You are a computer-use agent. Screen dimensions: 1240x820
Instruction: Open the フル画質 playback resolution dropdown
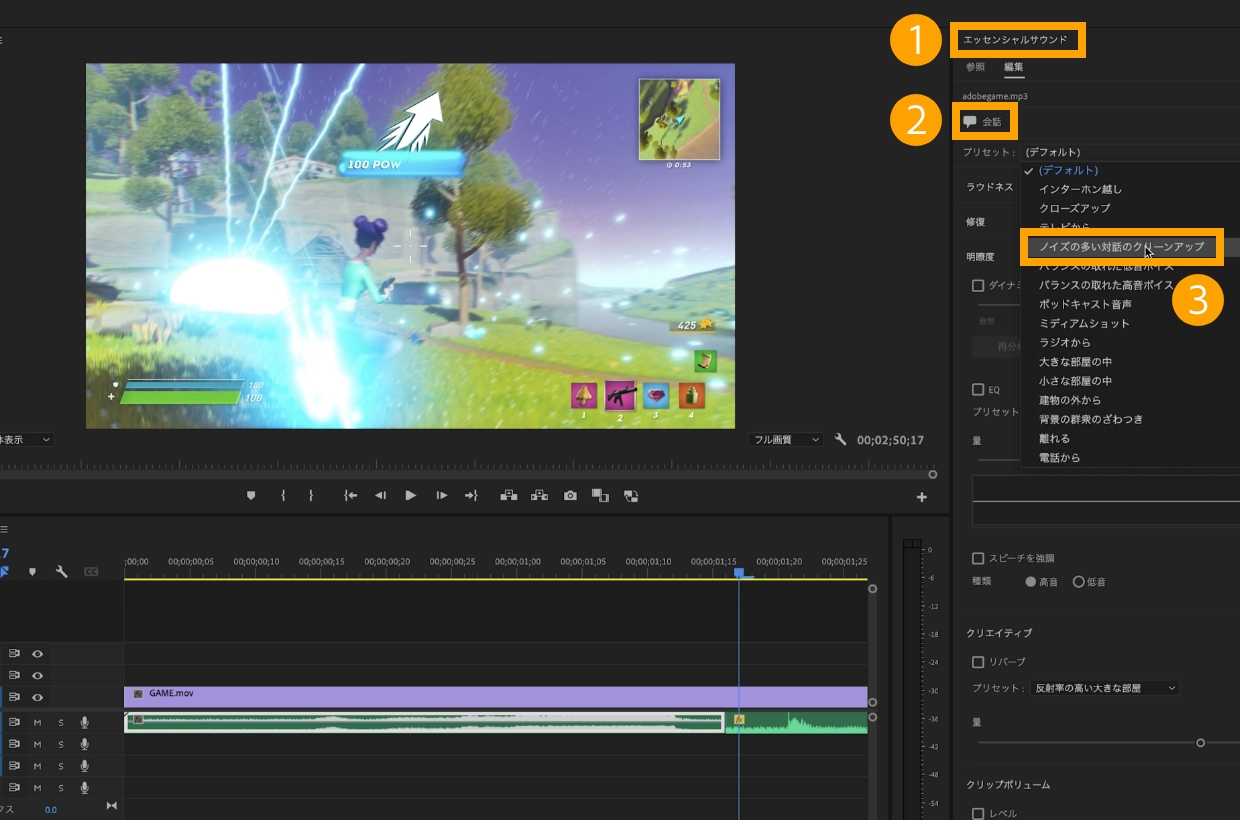click(785, 440)
